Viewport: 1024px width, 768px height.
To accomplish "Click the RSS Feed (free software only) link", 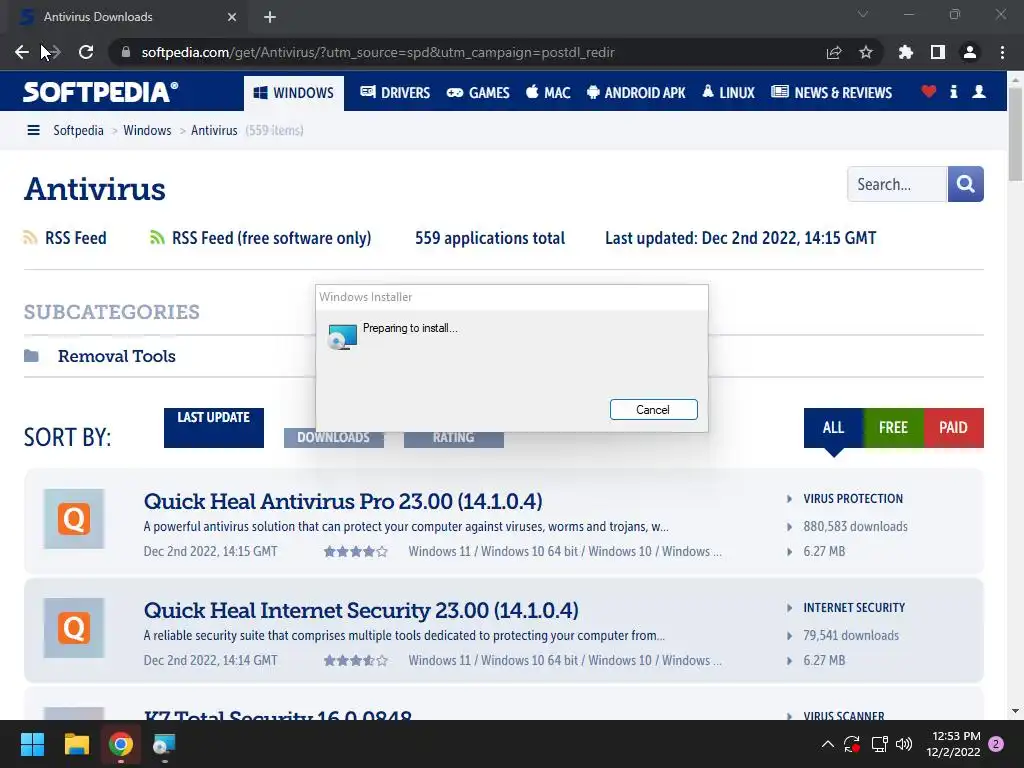I will pos(272,238).
